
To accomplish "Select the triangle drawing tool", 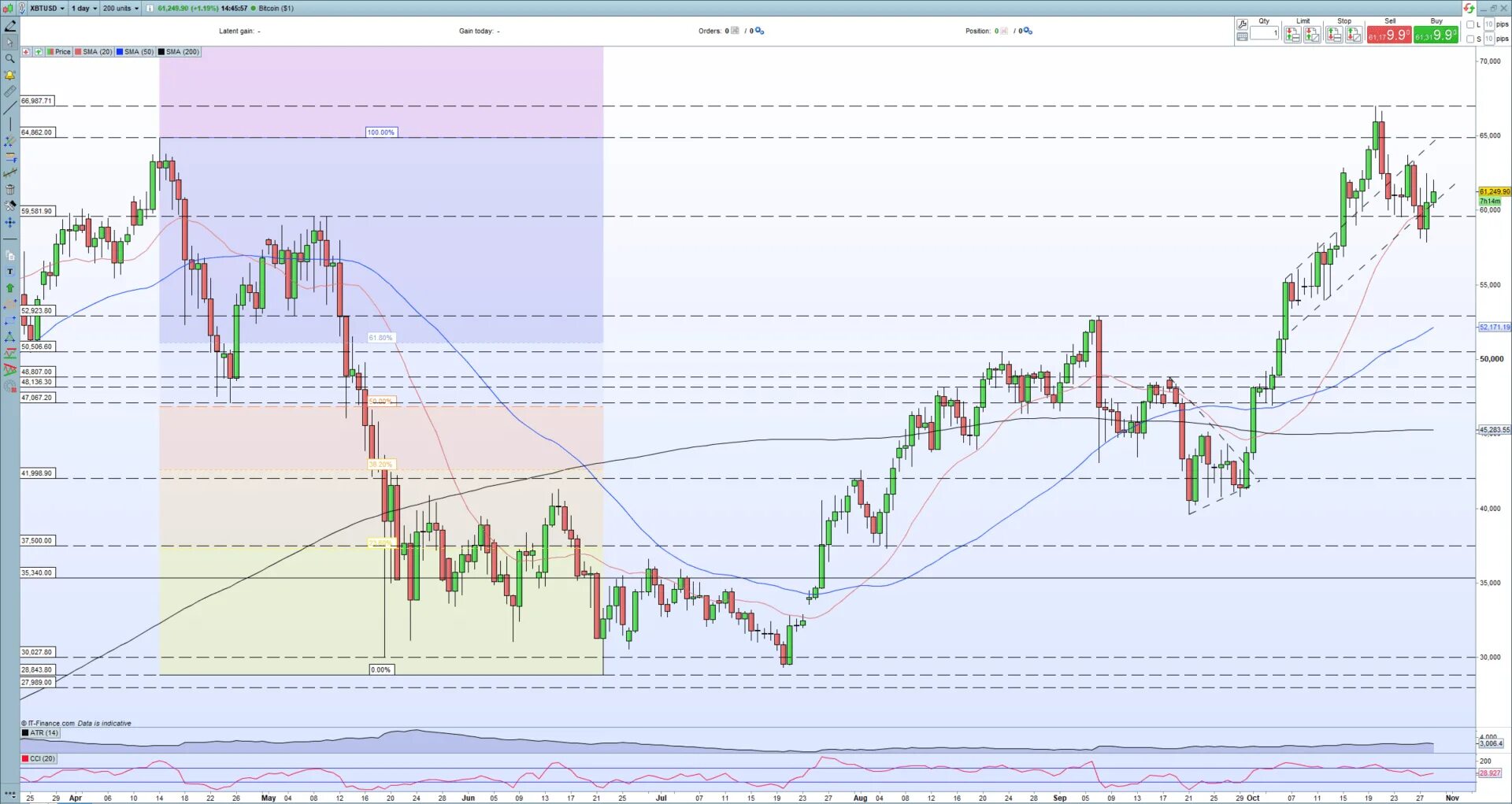I will tap(10, 337).
